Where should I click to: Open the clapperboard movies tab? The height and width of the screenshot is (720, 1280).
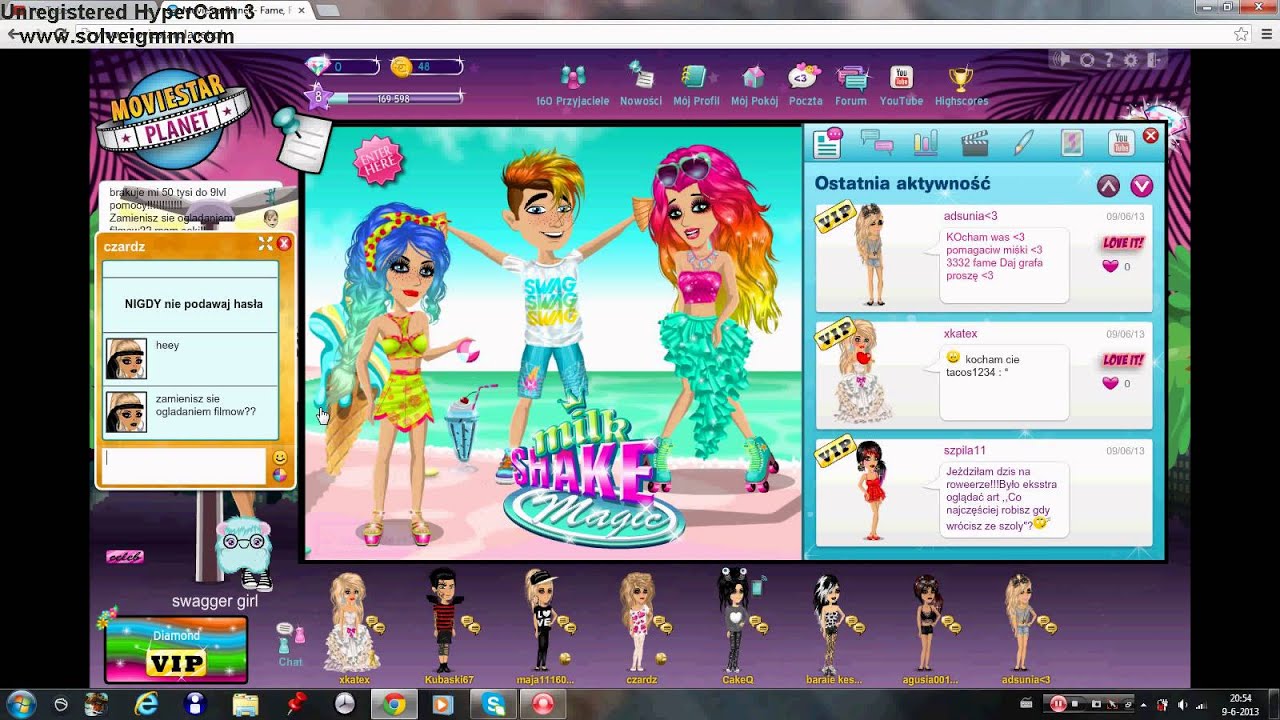[974, 143]
